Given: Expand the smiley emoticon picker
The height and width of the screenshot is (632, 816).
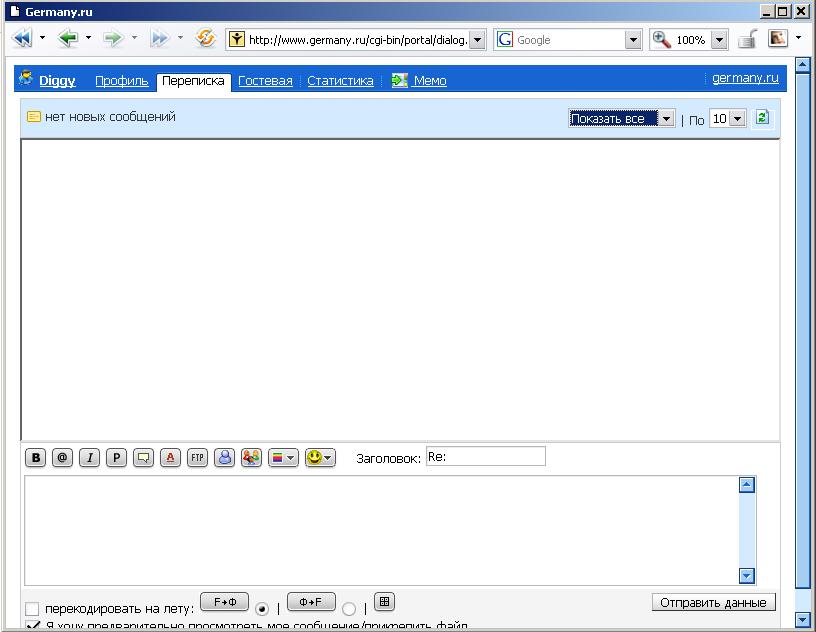Looking at the screenshot, I should coord(320,457).
